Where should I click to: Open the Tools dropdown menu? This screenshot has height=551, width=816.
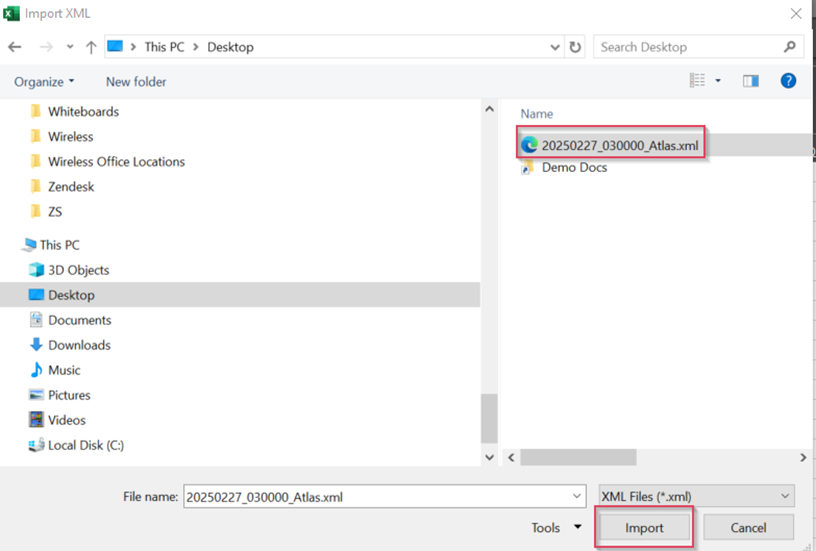click(x=556, y=527)
